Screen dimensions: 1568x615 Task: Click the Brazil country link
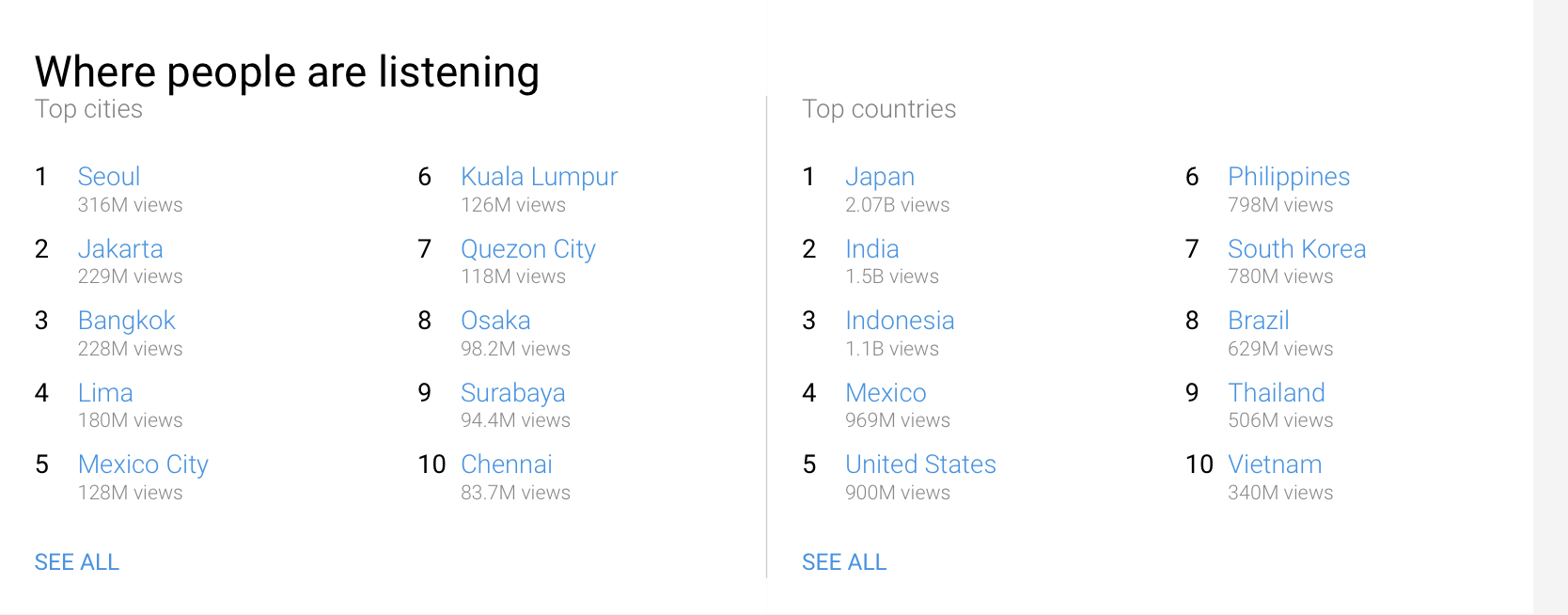click(x=1258, y=321)
